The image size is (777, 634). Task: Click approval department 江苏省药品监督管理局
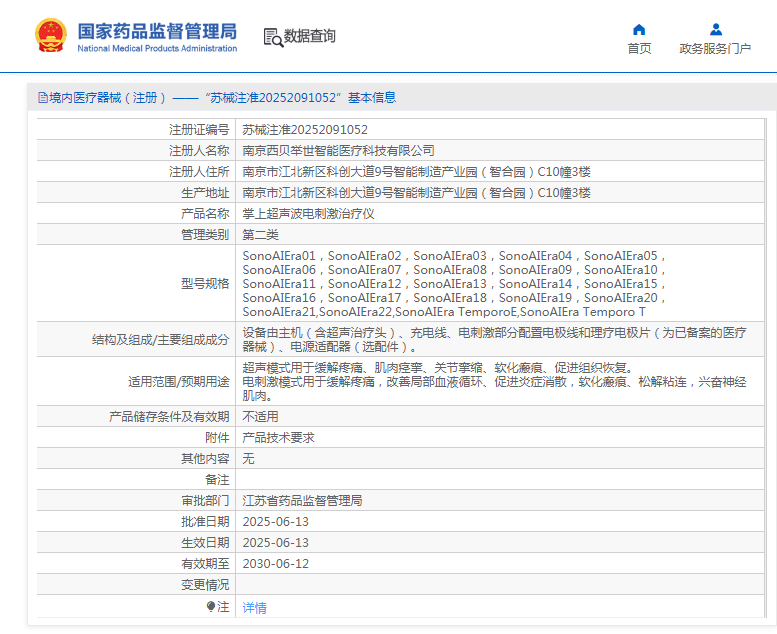tap(302, 501)
